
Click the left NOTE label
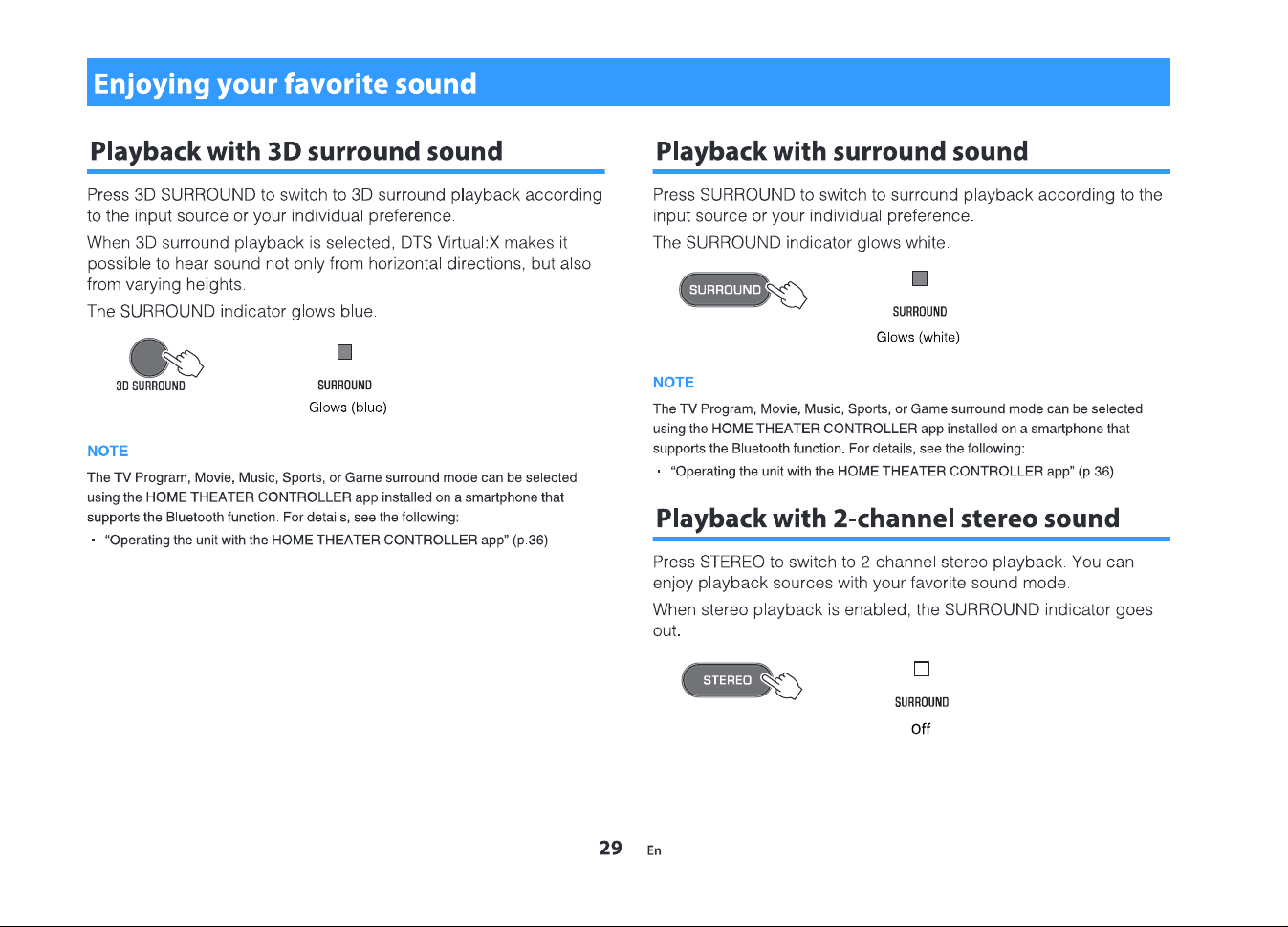tap(107, 451)
